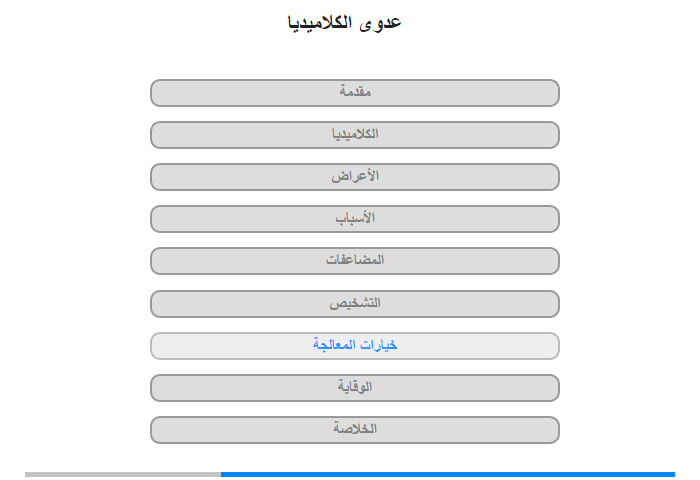The image size is (700, 480).
Task: Click the المضاعفات button
Action: click(354, 261)
